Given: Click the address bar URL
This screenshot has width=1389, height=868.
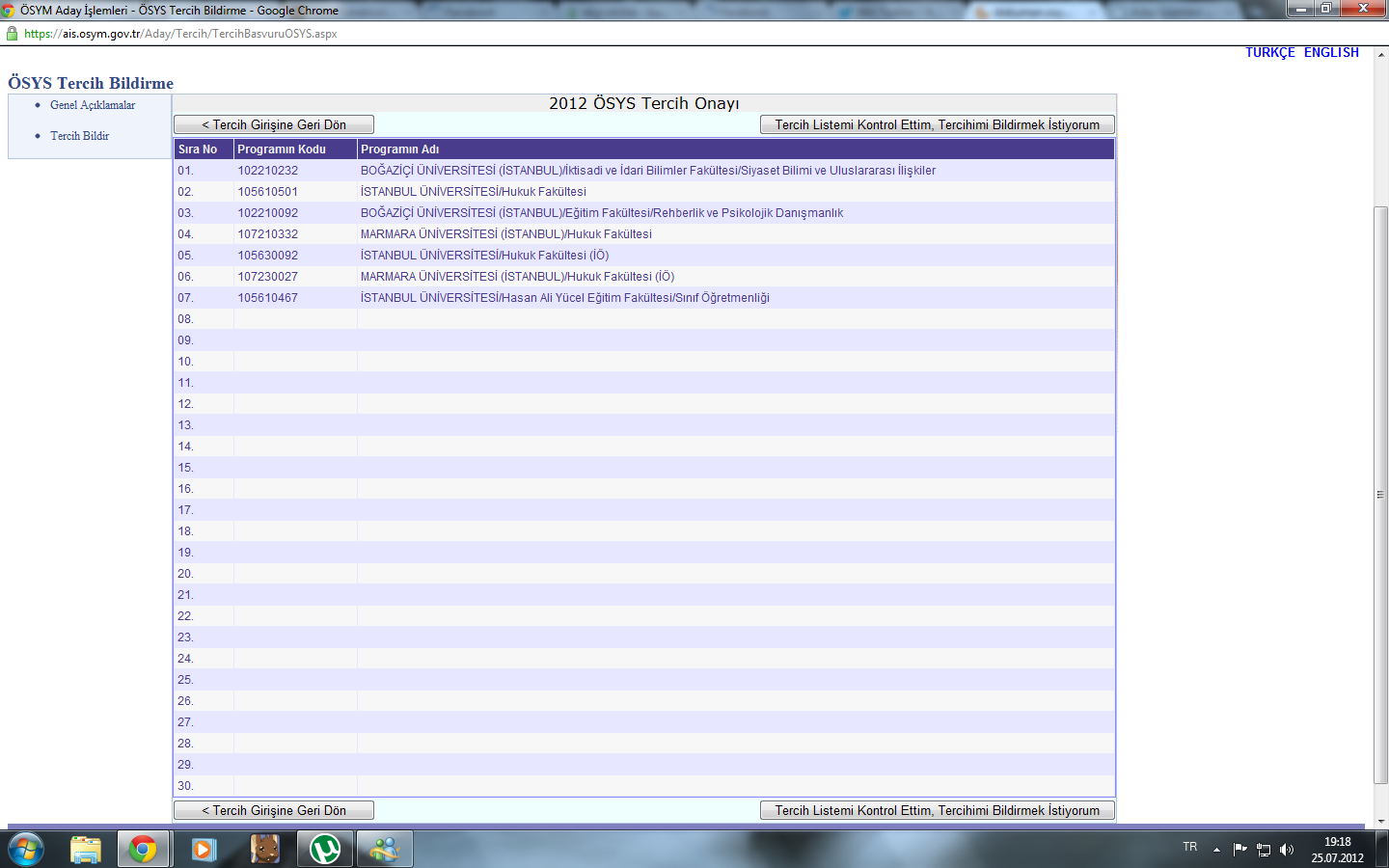Looking at the screenshot, I should [180, 34].
